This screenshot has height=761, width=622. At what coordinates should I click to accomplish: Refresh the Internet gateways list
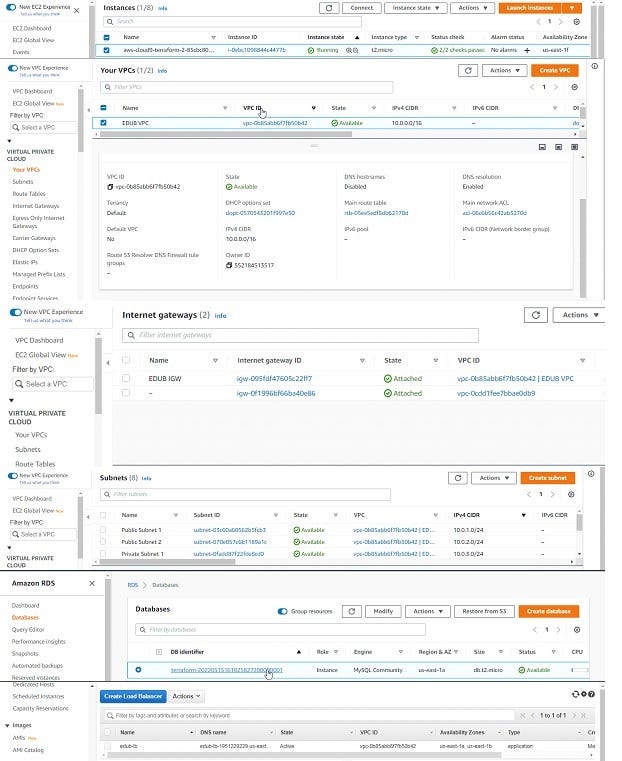coord(536,315)
